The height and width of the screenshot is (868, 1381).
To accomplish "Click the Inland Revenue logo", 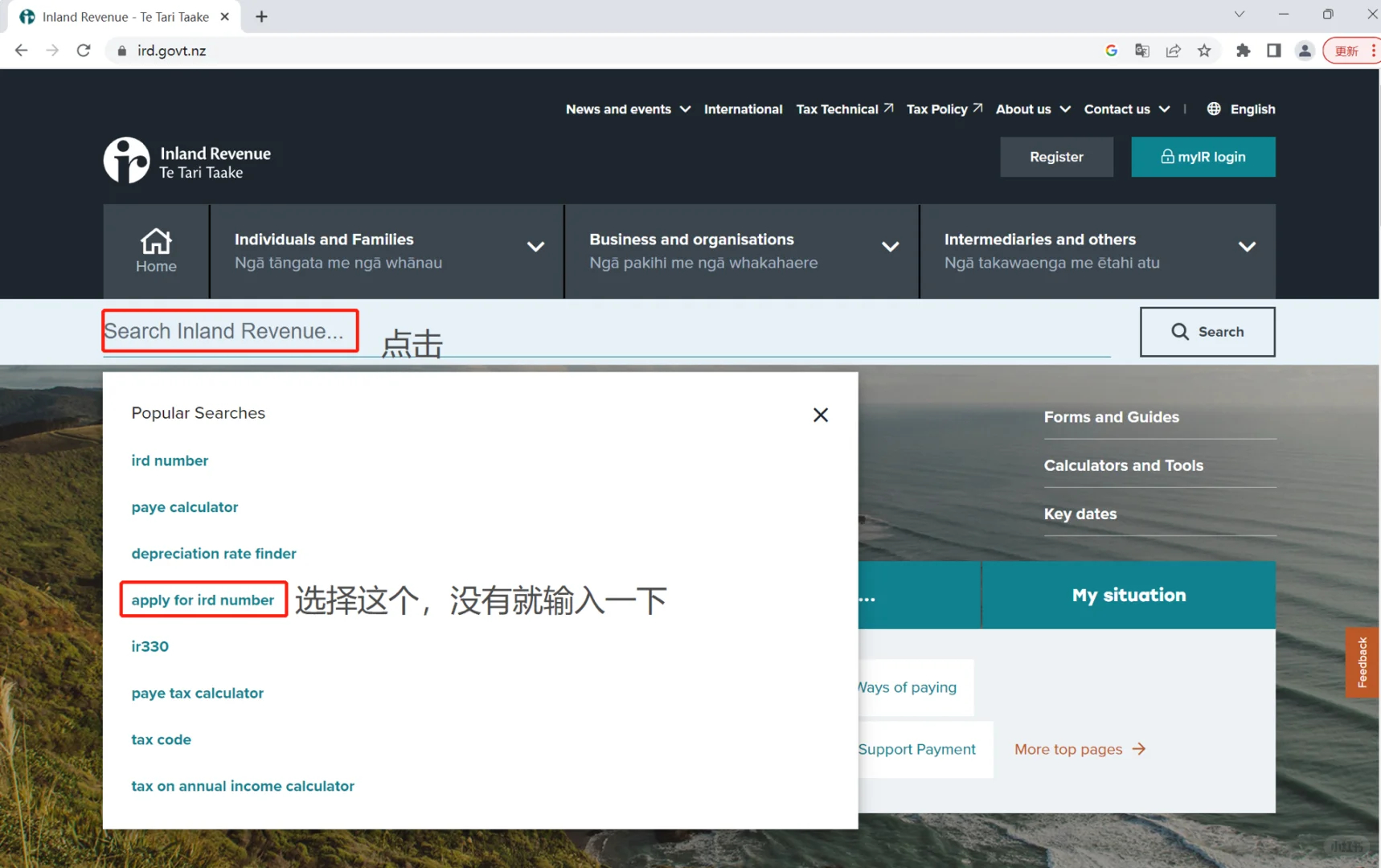I will (x=186, y=161).
